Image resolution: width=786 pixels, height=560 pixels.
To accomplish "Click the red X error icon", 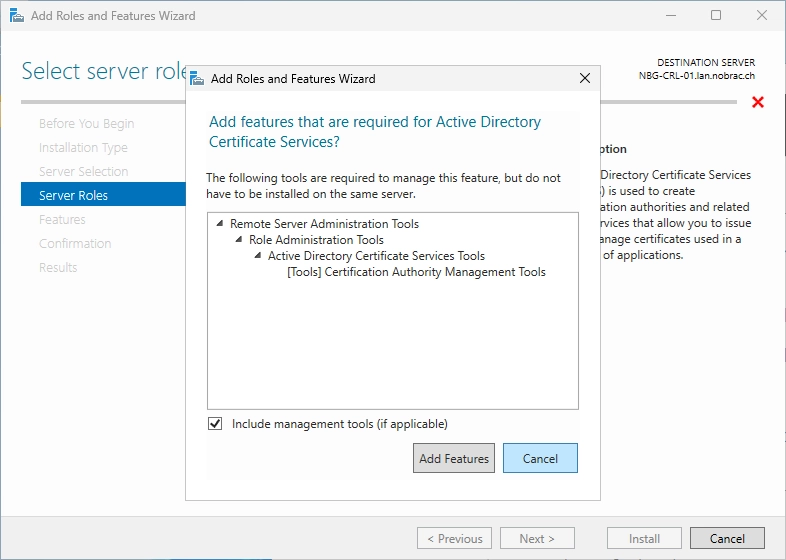I will tap(758, 102).
